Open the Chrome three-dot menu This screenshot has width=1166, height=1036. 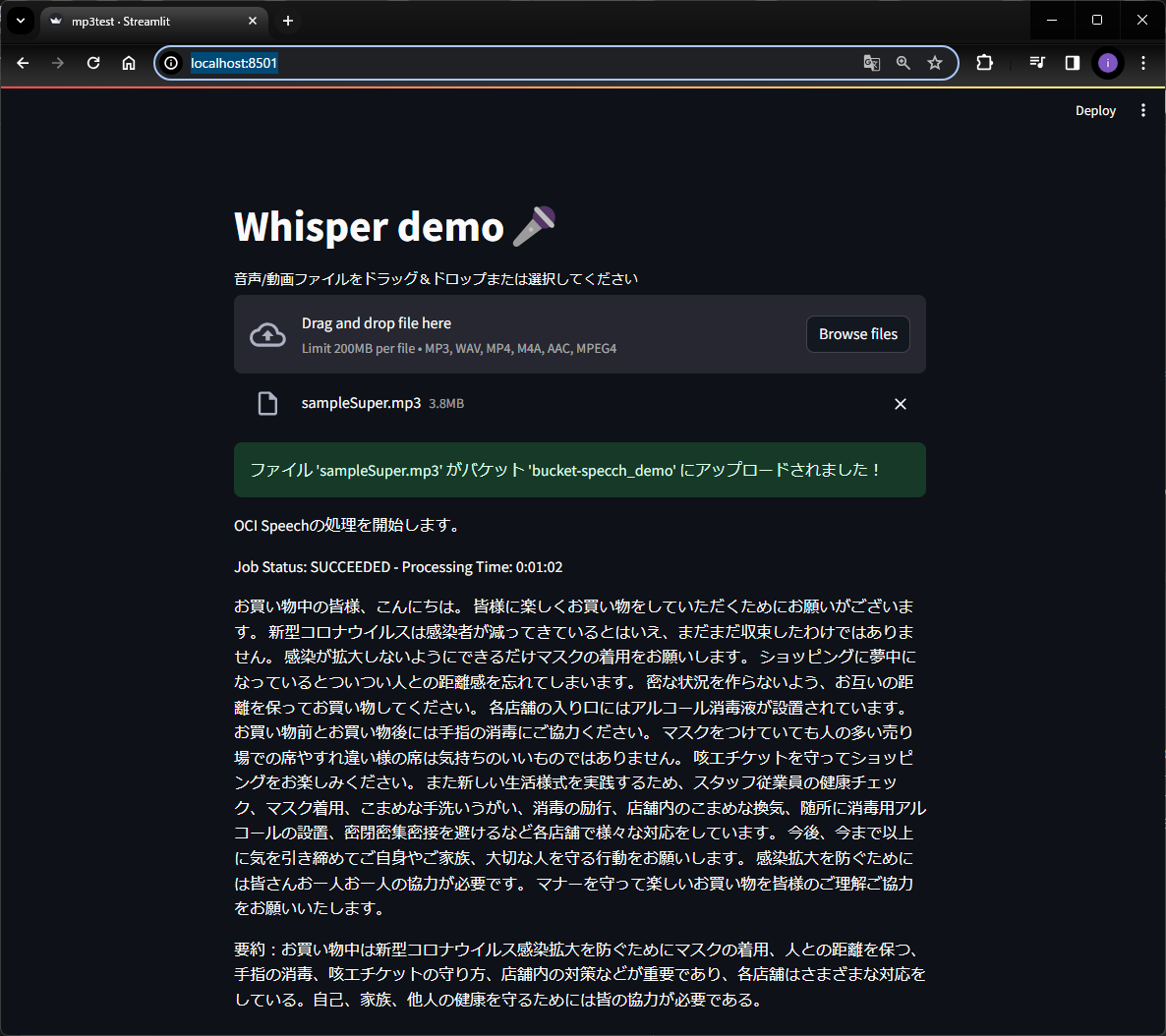click(x=1142, y=62)
